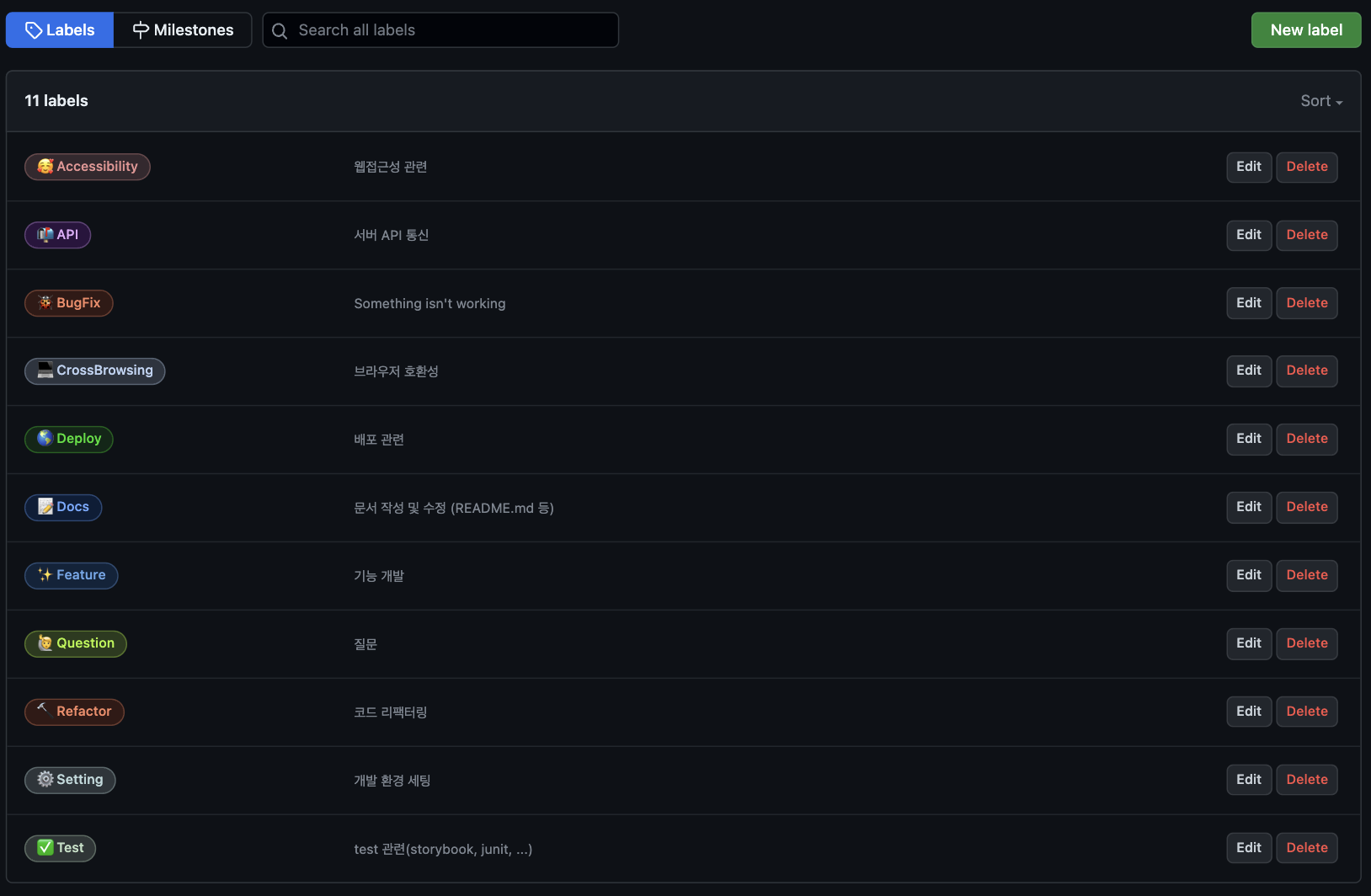Click the green New label button
This screenshot has height=896, width=1371.
[1305, 30]
